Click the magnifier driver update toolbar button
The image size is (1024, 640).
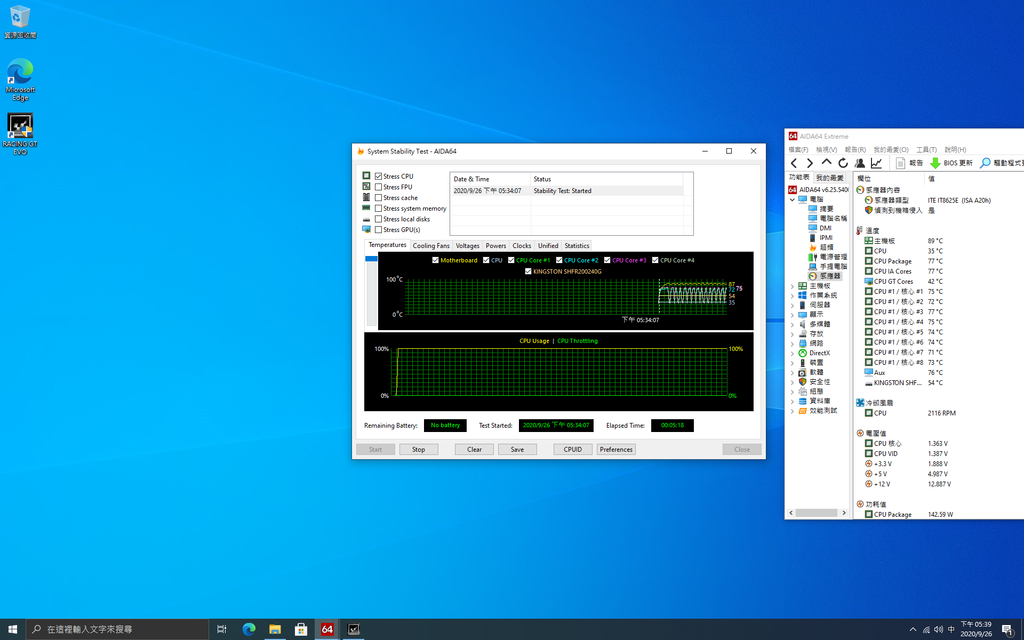(x=1000, y=163)
